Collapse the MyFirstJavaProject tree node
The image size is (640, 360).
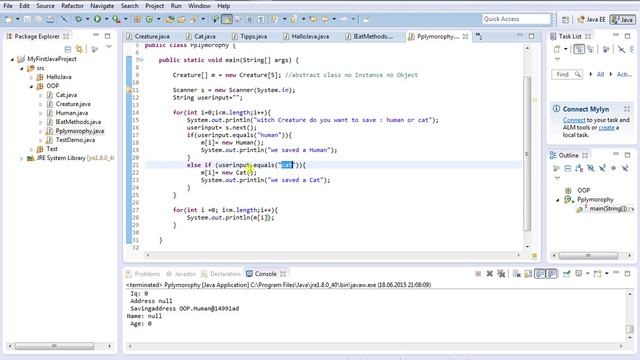pos(12,59)
